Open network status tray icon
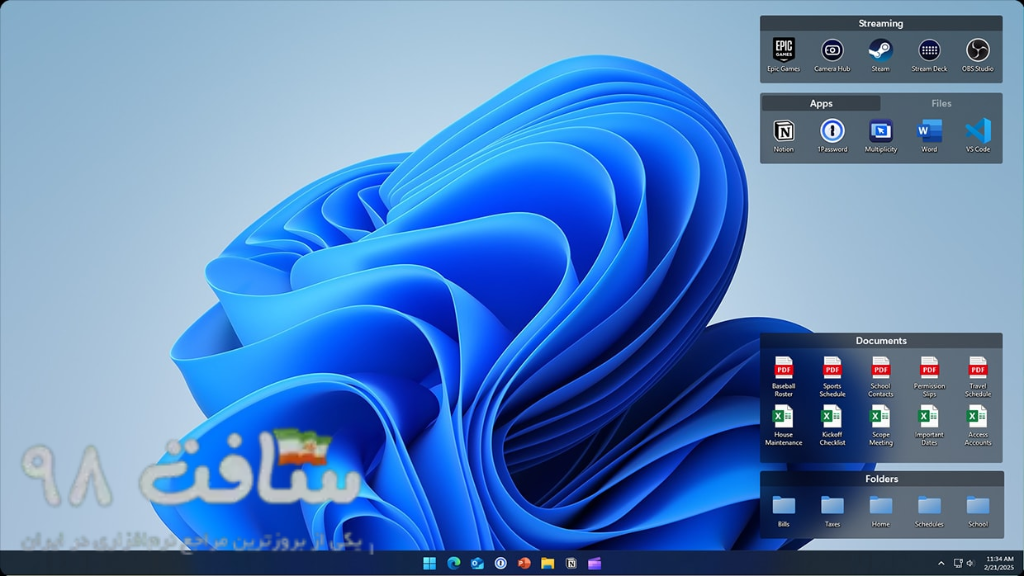 pyautogui.click(x=958, y=563)
